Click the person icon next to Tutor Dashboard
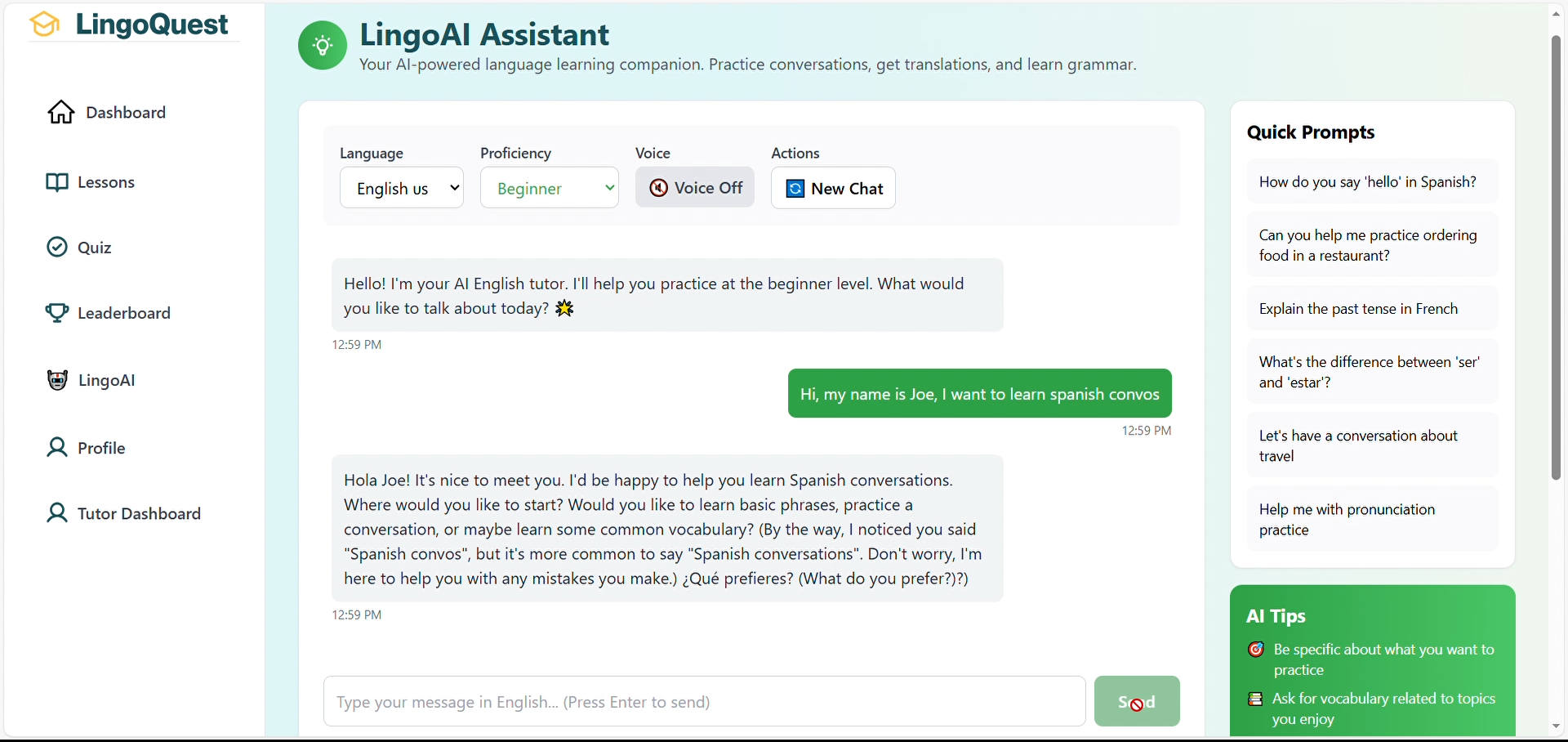This screenshot has width=1568, height=742. pyautogui.click(x=56, y=514)
